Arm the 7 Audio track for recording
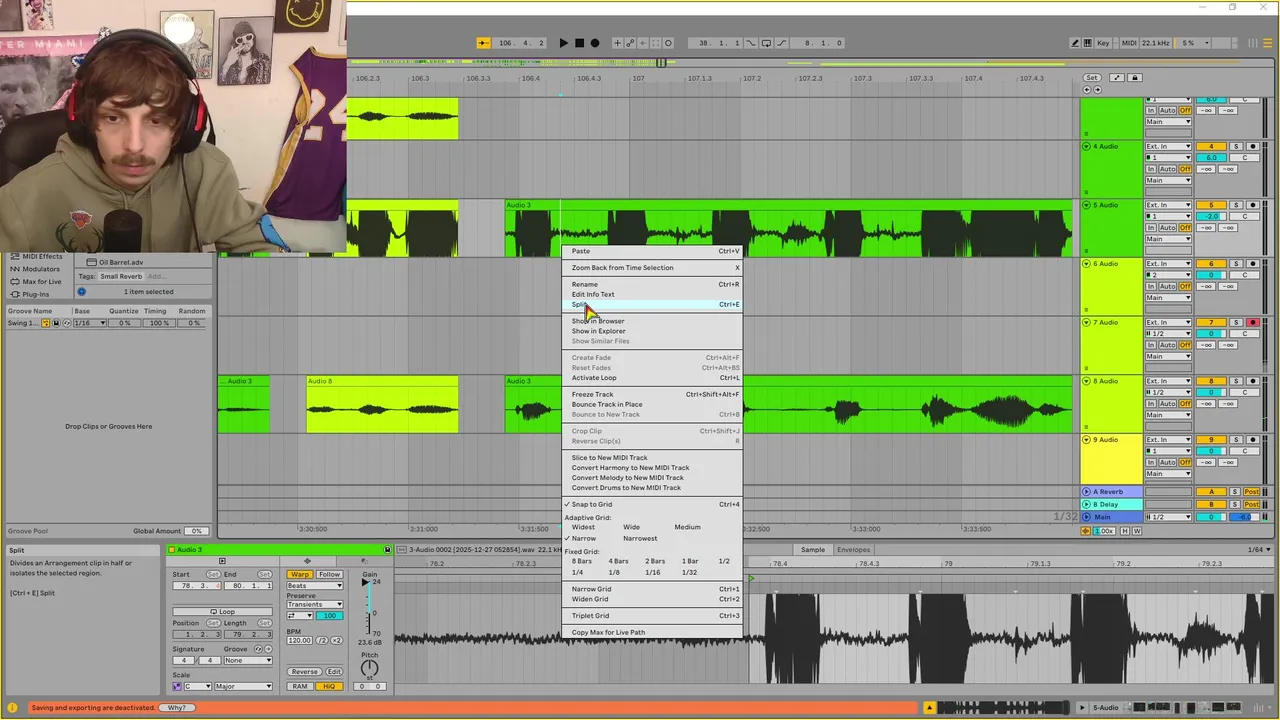The height and width of the screenshot is (720, 1280). tap(1252, 323)
